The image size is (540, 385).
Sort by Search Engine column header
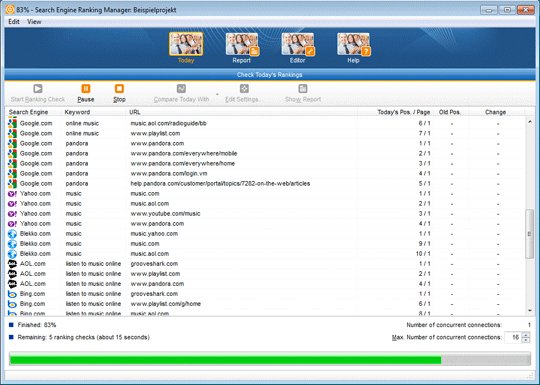coord(29,112)
